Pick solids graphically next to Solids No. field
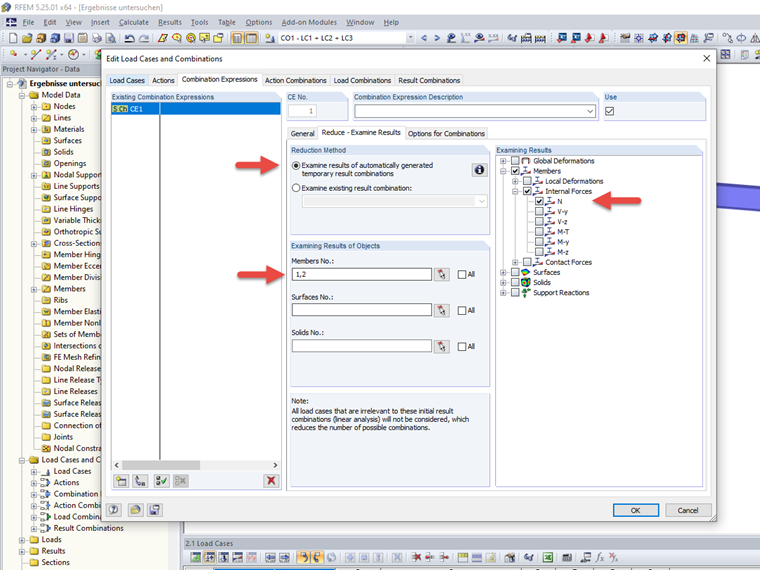760x570 pixels. [x=442, y=346]
